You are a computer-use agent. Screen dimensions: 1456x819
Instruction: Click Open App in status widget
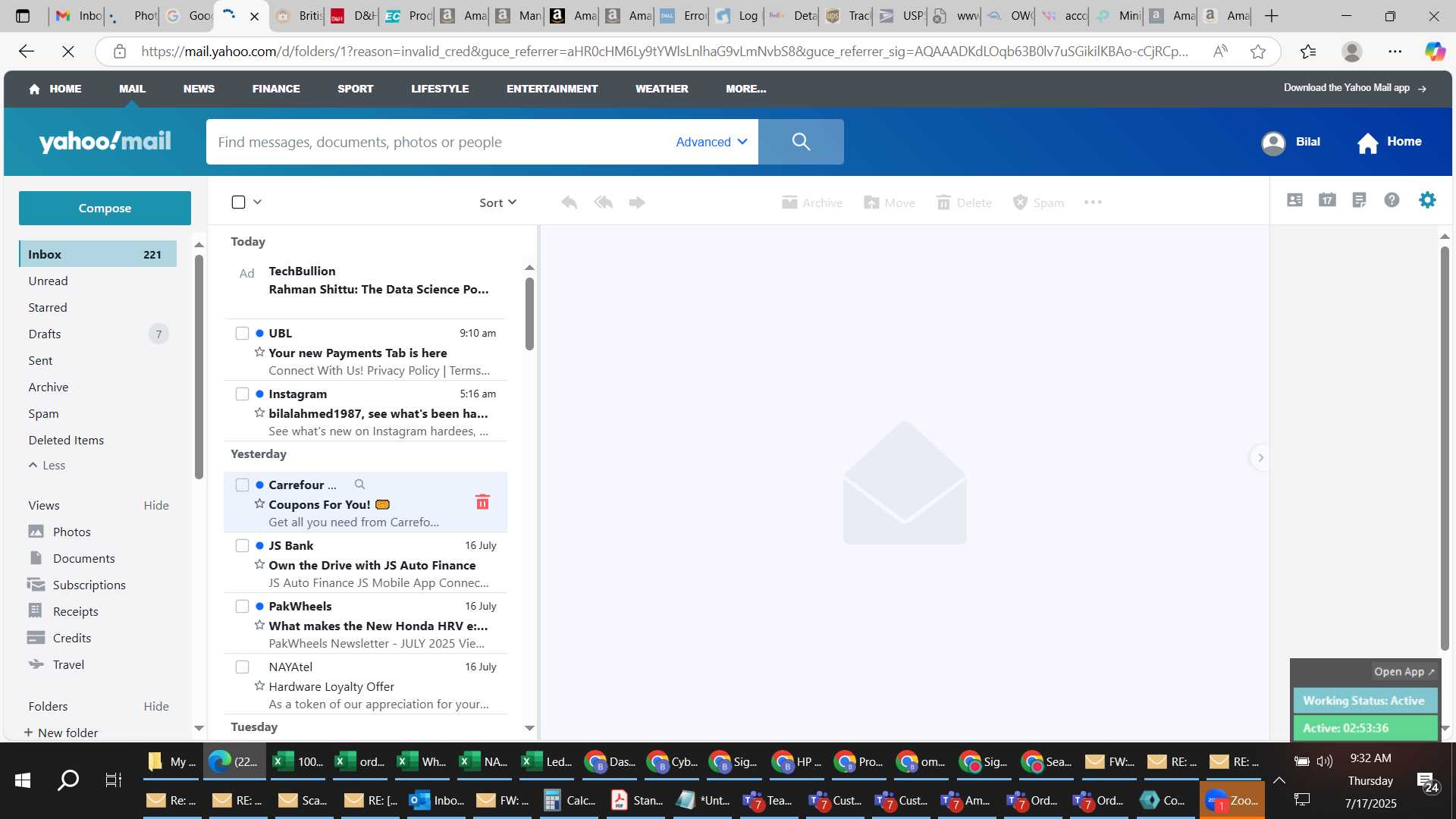click(1404, 672)
